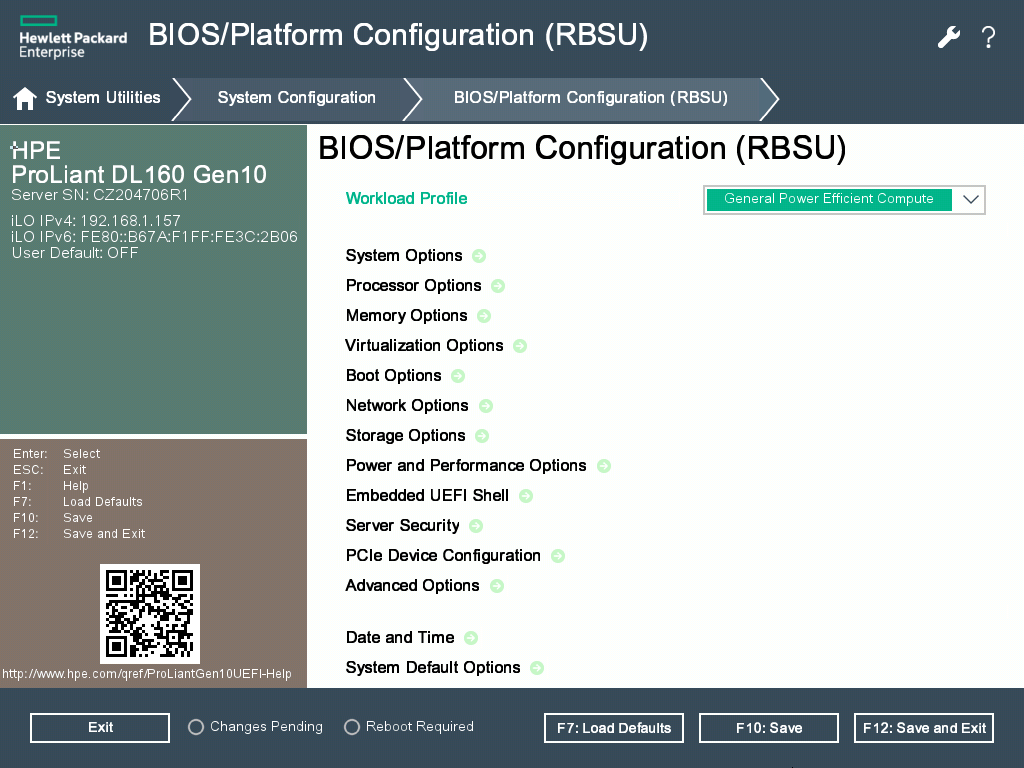
Task: Click the F12: Save and Exit button
Action: 926,728
